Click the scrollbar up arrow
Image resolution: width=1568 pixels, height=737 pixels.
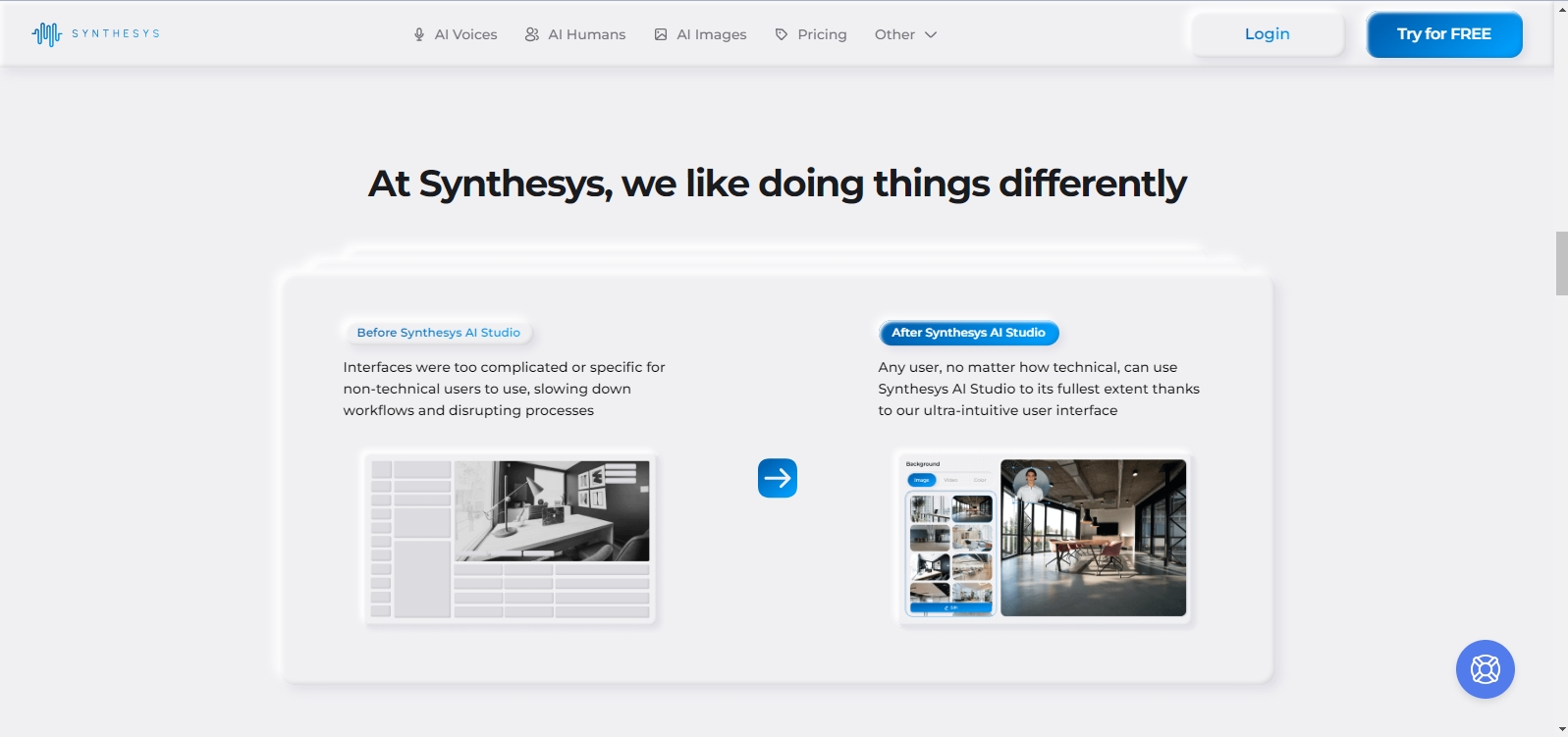pos(1561,8)
